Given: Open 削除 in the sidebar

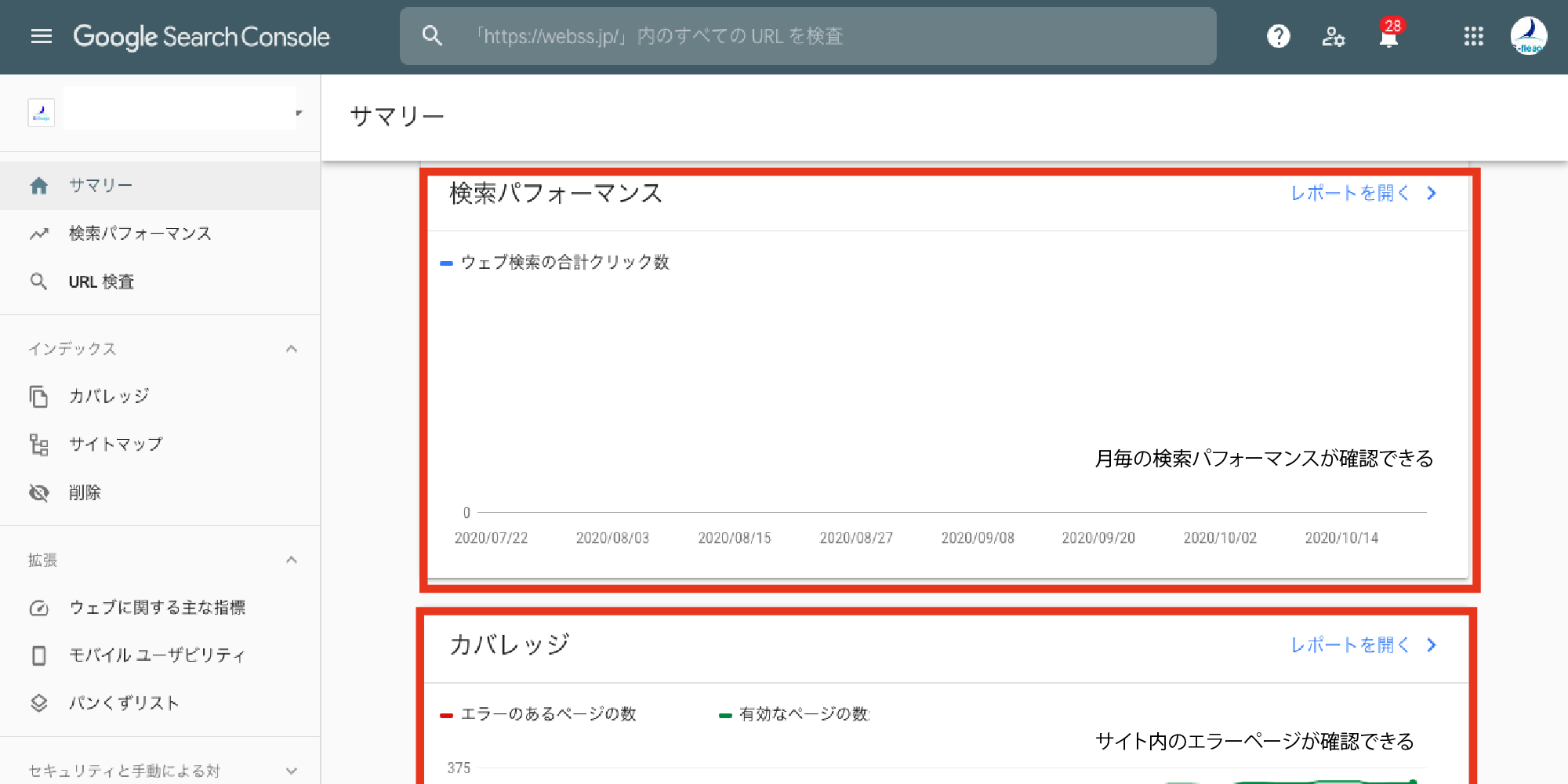Looking at the screenshot, I should click(160, 492).
